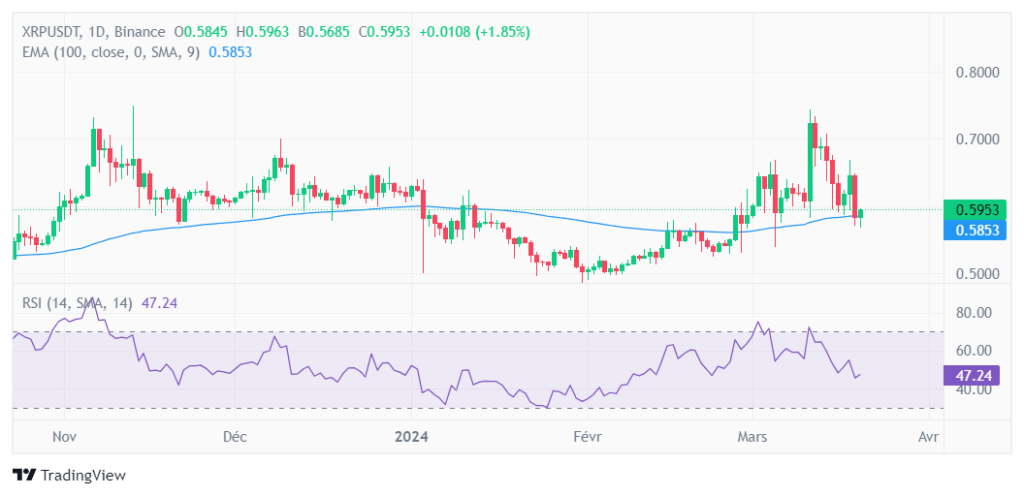Click the 0.7000 price axis tick
The image size is (1024, 496).
[x=978, y=139]
